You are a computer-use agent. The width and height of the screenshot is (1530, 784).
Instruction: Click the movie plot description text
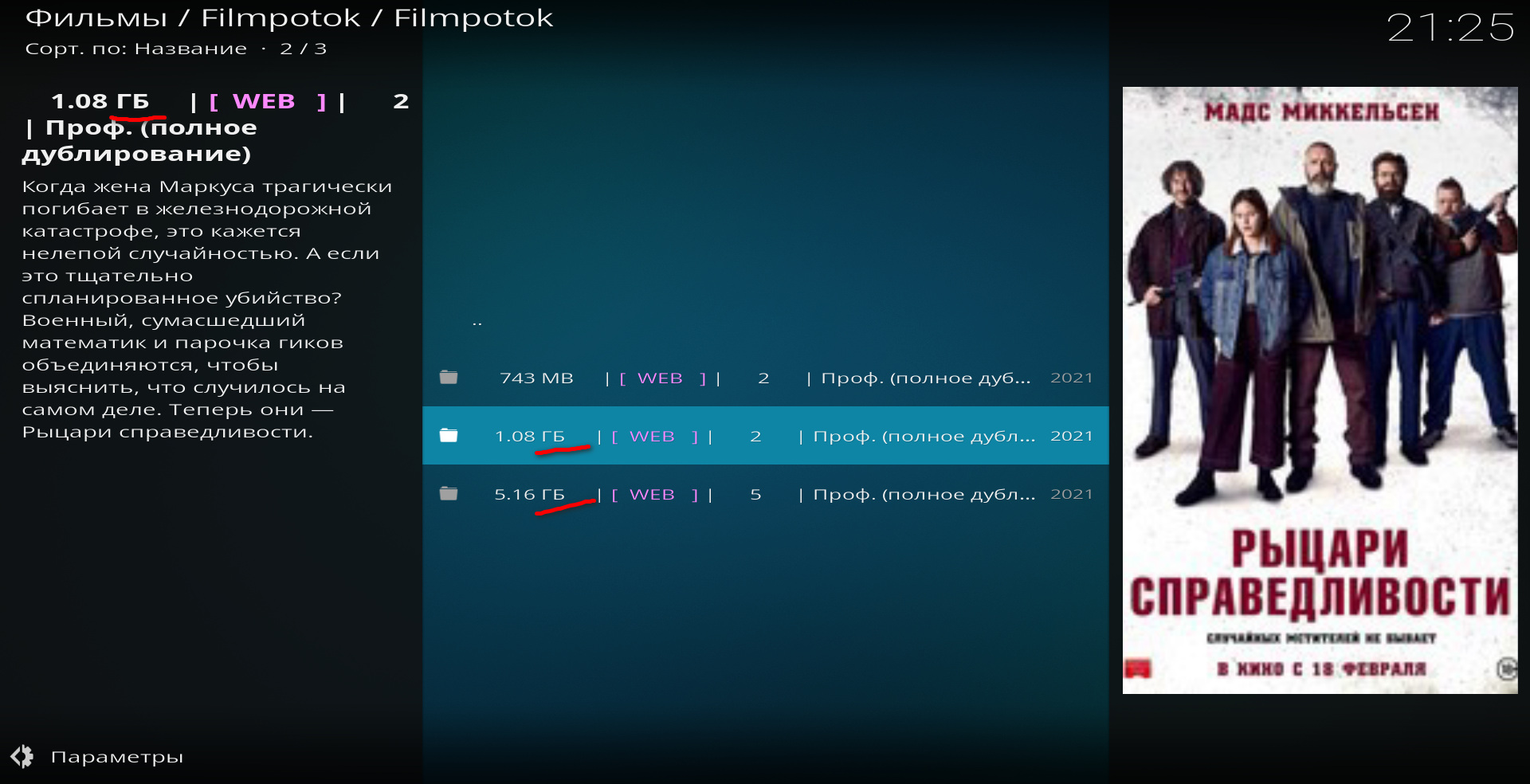[207, 309]
